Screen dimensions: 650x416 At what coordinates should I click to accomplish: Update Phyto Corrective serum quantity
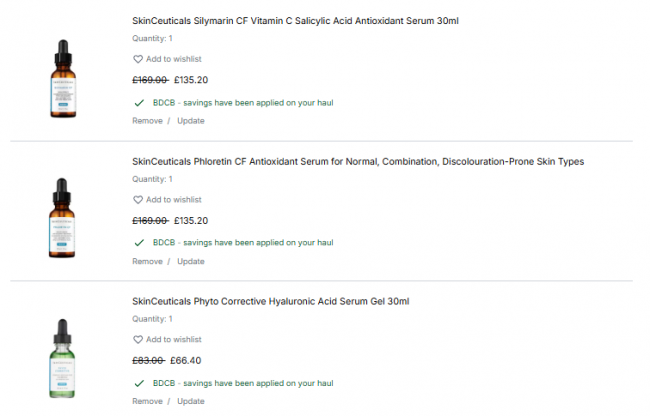click(191, 402)
